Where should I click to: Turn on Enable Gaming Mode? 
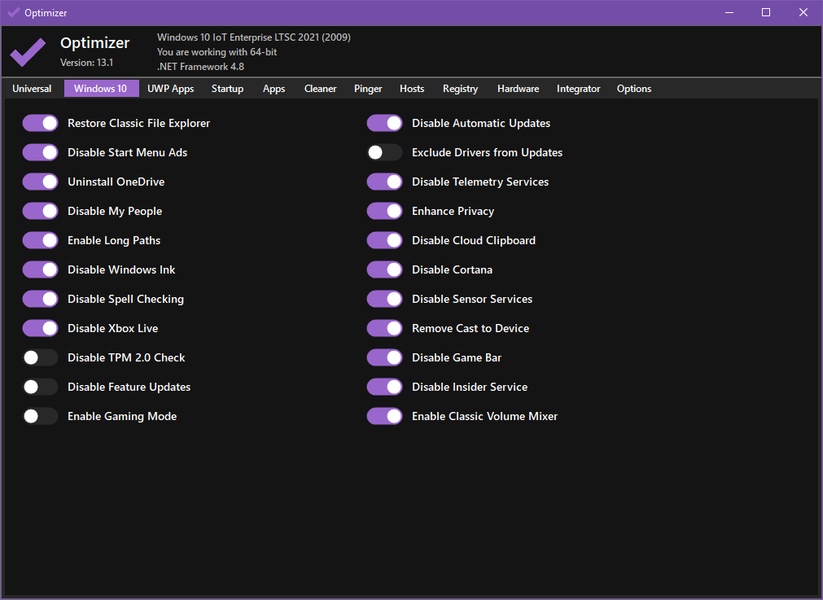click(41, 416)
